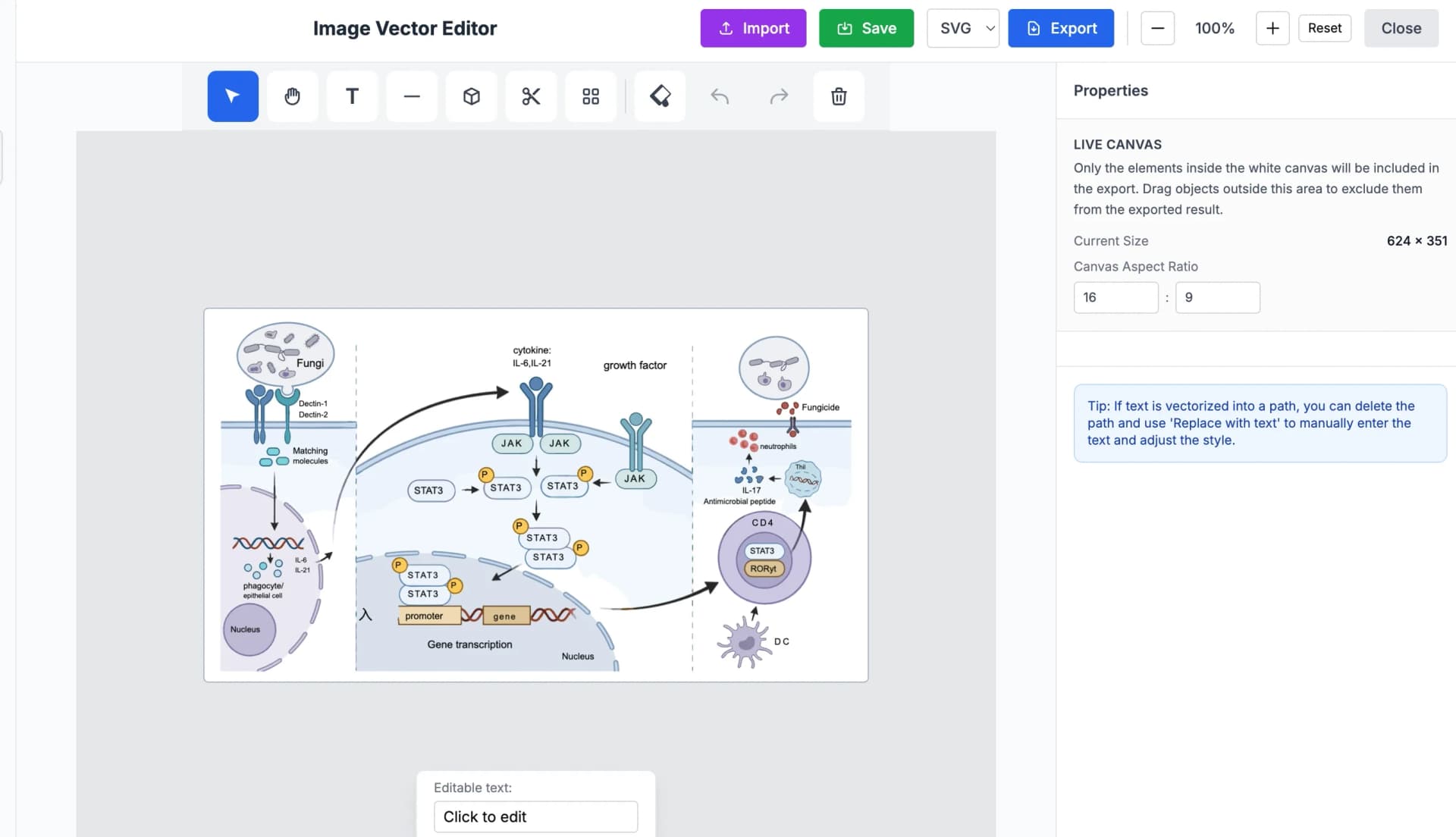Viewport: 1456px width, 837px height.
Task: Select the arrow selection tool
Action: (x=233, y=96)
